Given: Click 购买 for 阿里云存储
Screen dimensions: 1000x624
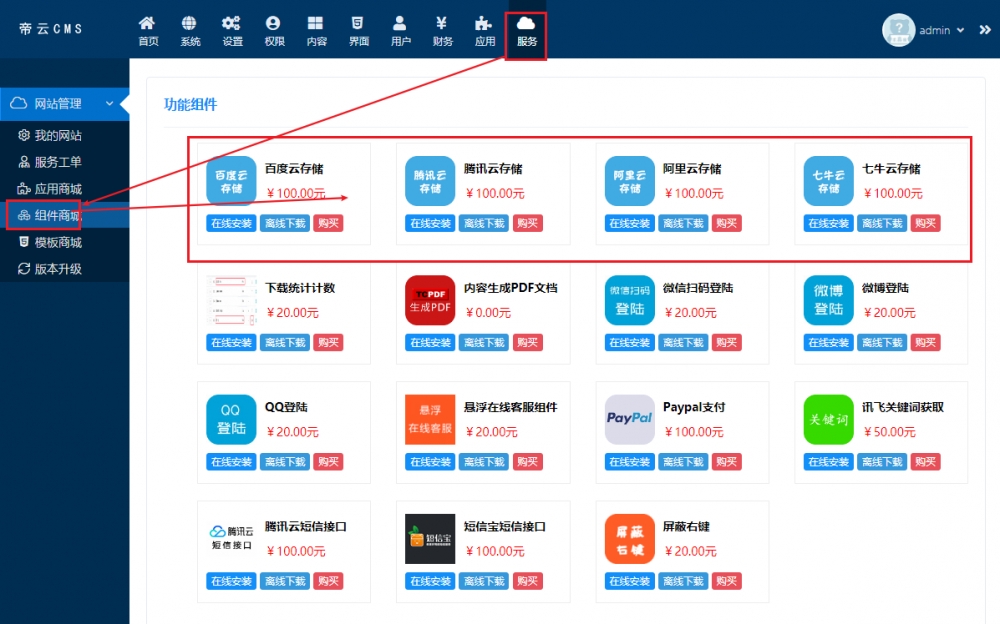Looking at the screenshot, I should point(726,223).
